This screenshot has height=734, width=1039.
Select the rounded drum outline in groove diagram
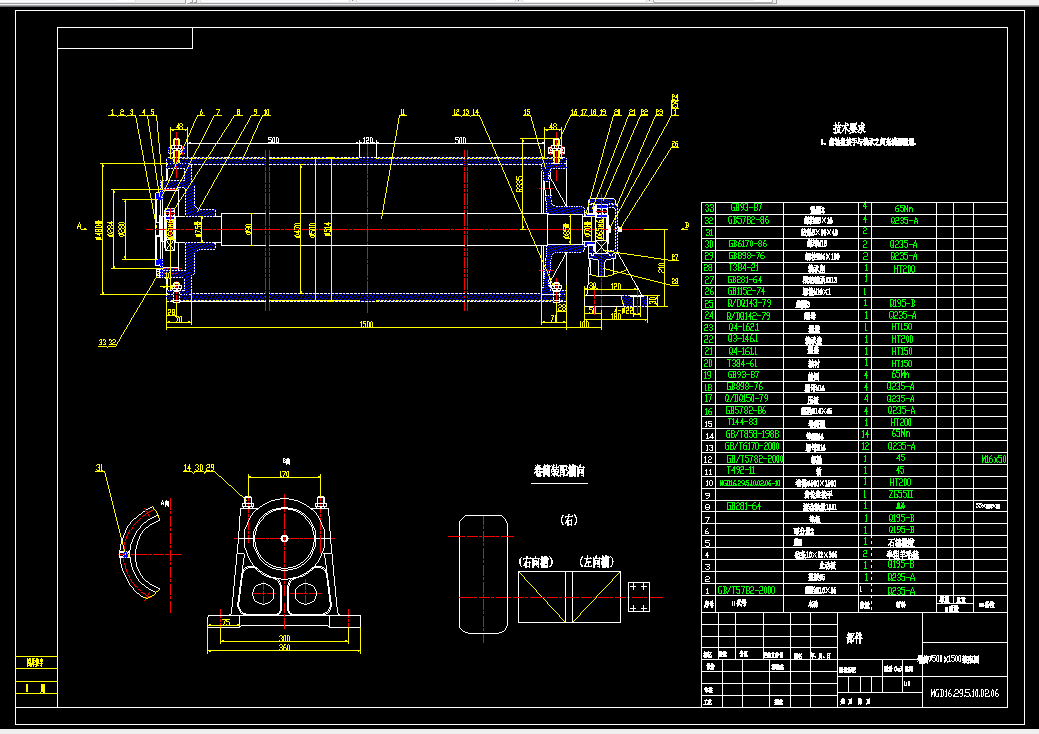coord(483,574)
